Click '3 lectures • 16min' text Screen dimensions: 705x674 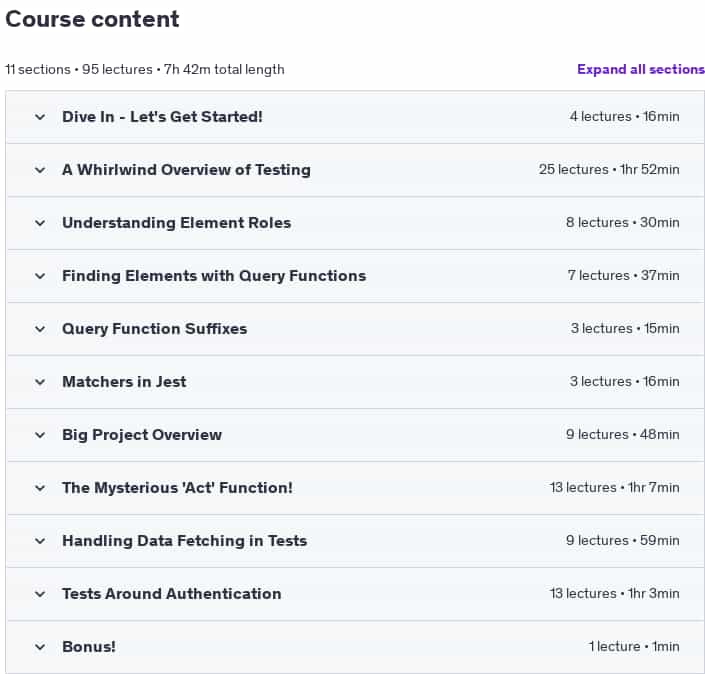tap(625, 382)
